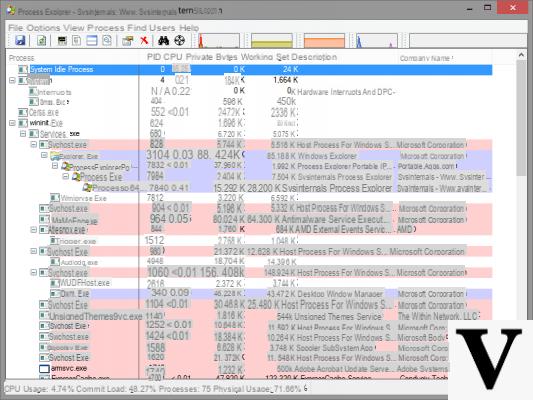Select the audiodg.exe process row
The image size is (533, 400).
271,262
